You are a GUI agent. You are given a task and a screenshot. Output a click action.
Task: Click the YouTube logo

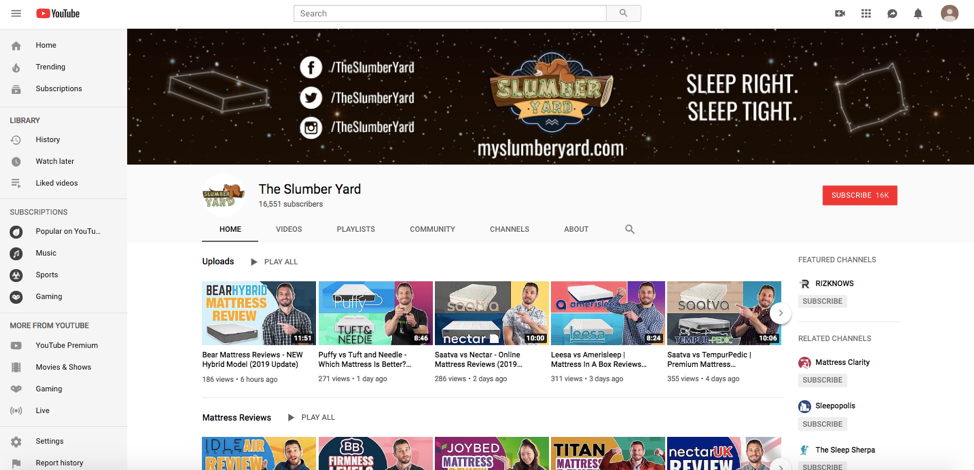coord(58,13)
